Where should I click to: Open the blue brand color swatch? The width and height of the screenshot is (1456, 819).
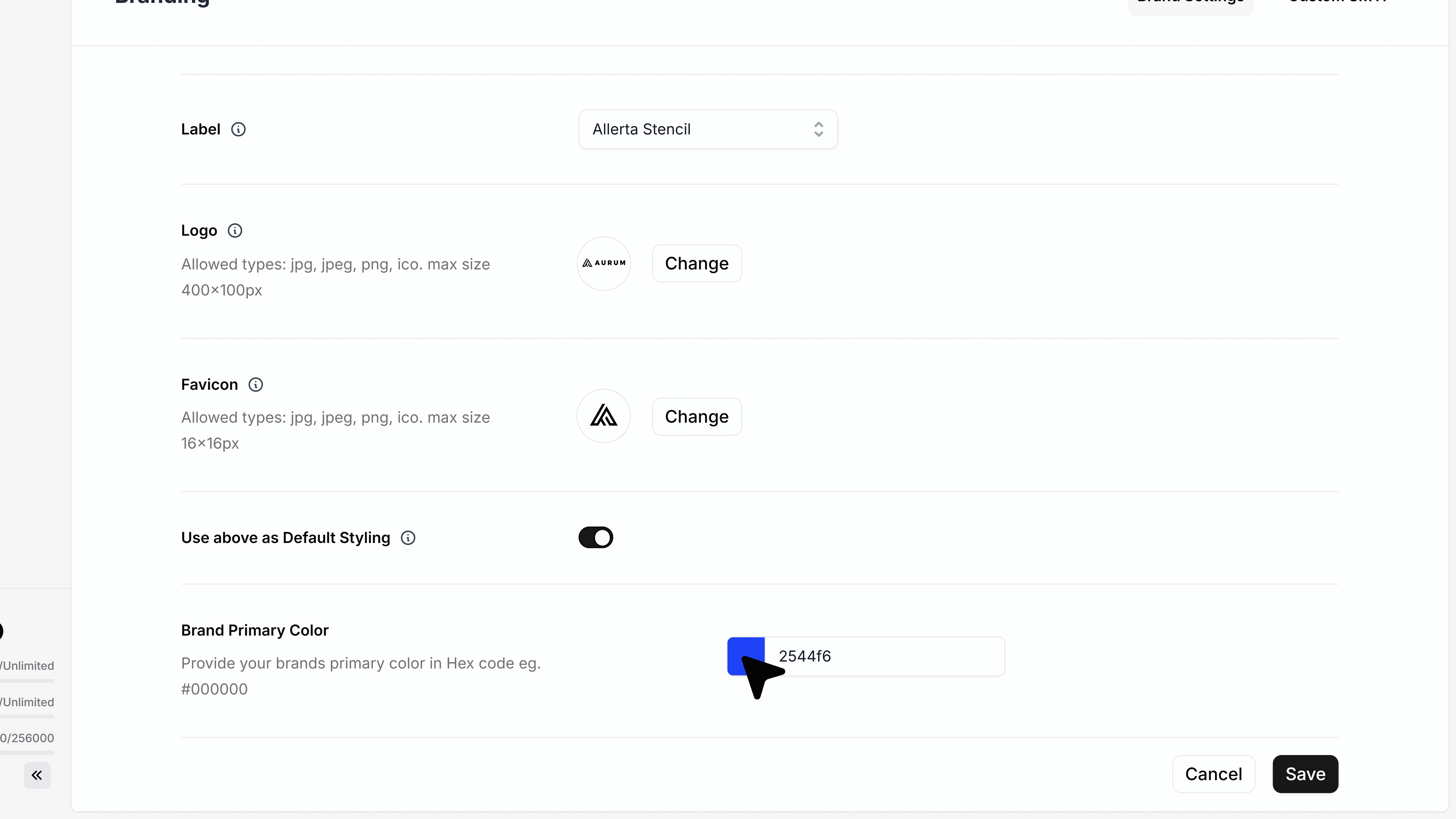pyautogui.click(x=746, y=656)
